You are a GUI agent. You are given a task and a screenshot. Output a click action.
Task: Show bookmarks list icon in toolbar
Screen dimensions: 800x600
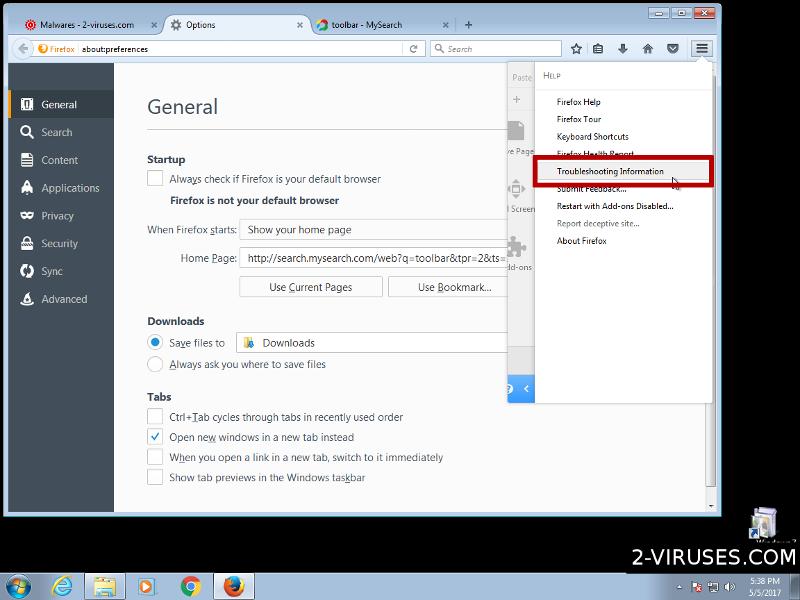[x=598, y=48]
